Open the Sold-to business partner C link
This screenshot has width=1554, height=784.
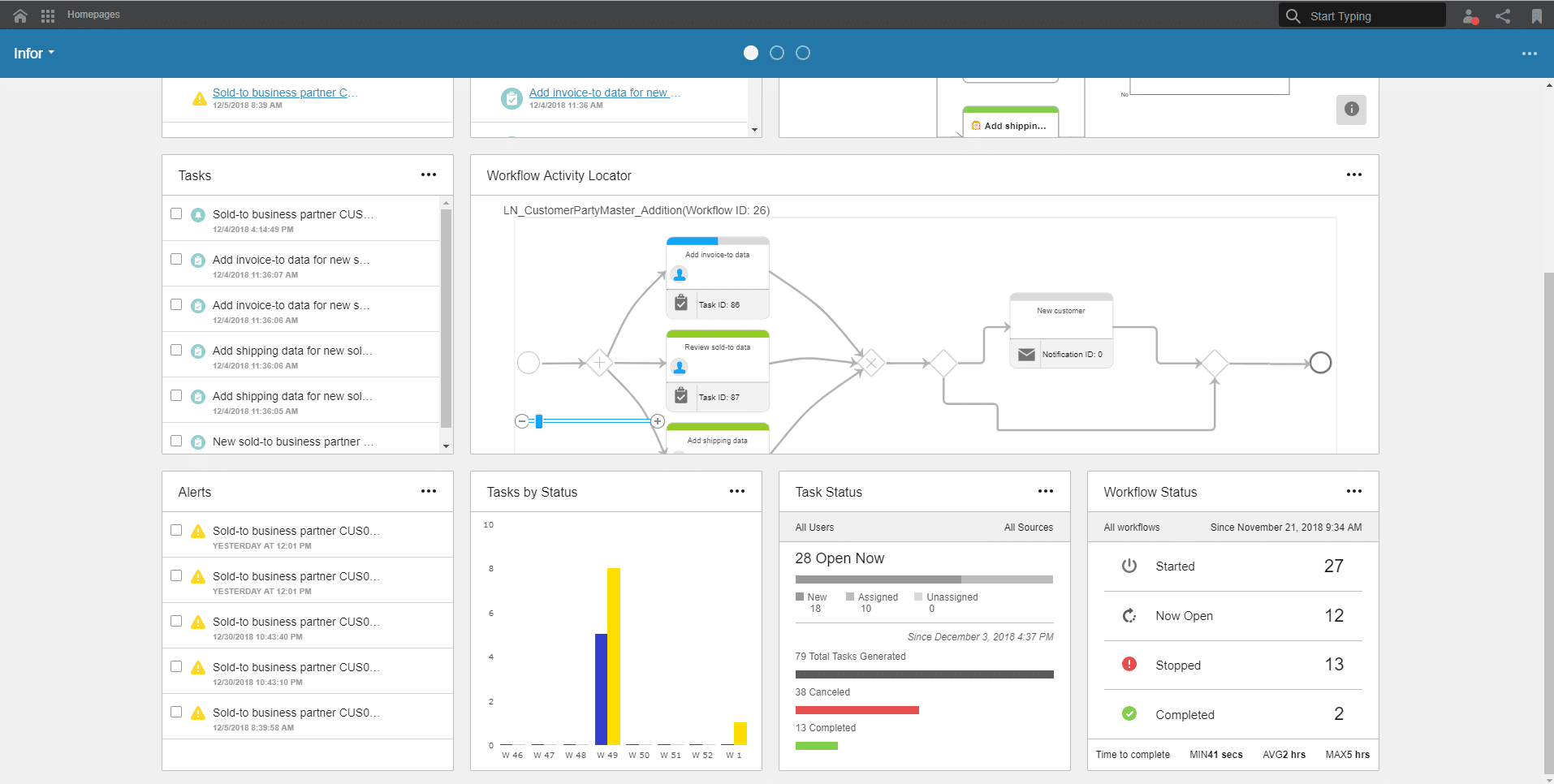pos(283,92)
